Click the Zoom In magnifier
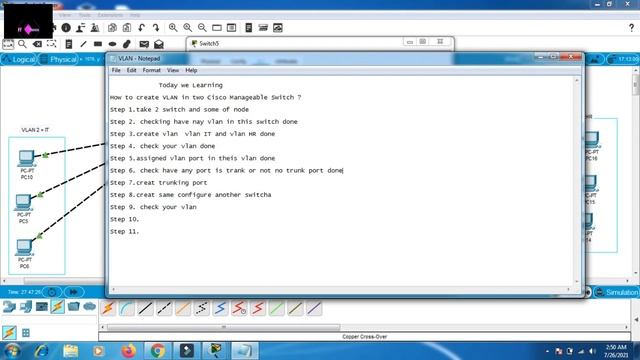The image size is (640, 360). [x=173, y=28]
